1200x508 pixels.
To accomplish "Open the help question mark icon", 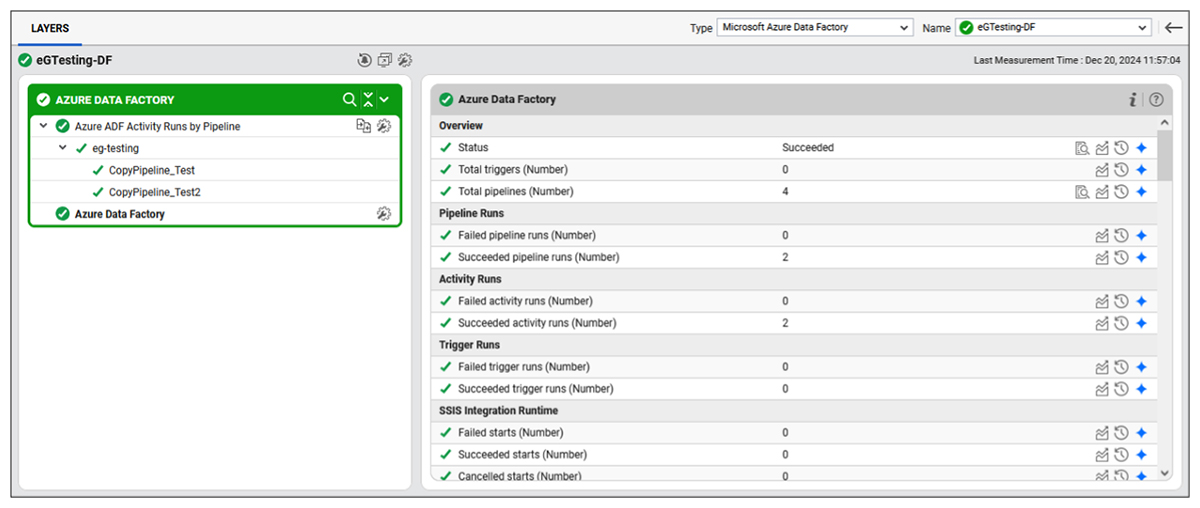I will (1156, 99).
